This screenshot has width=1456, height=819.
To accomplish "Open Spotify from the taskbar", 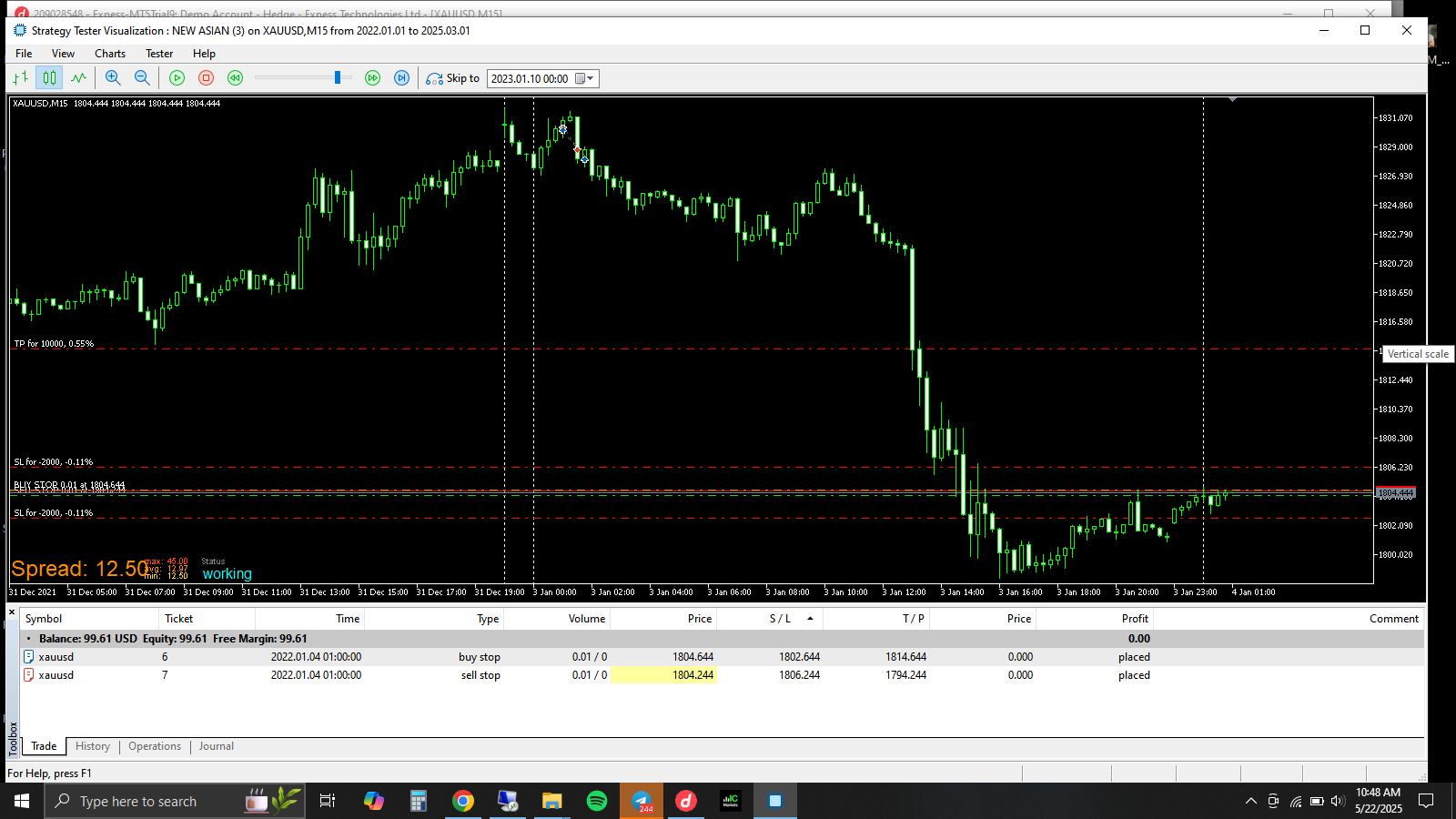I will [597, 801].
